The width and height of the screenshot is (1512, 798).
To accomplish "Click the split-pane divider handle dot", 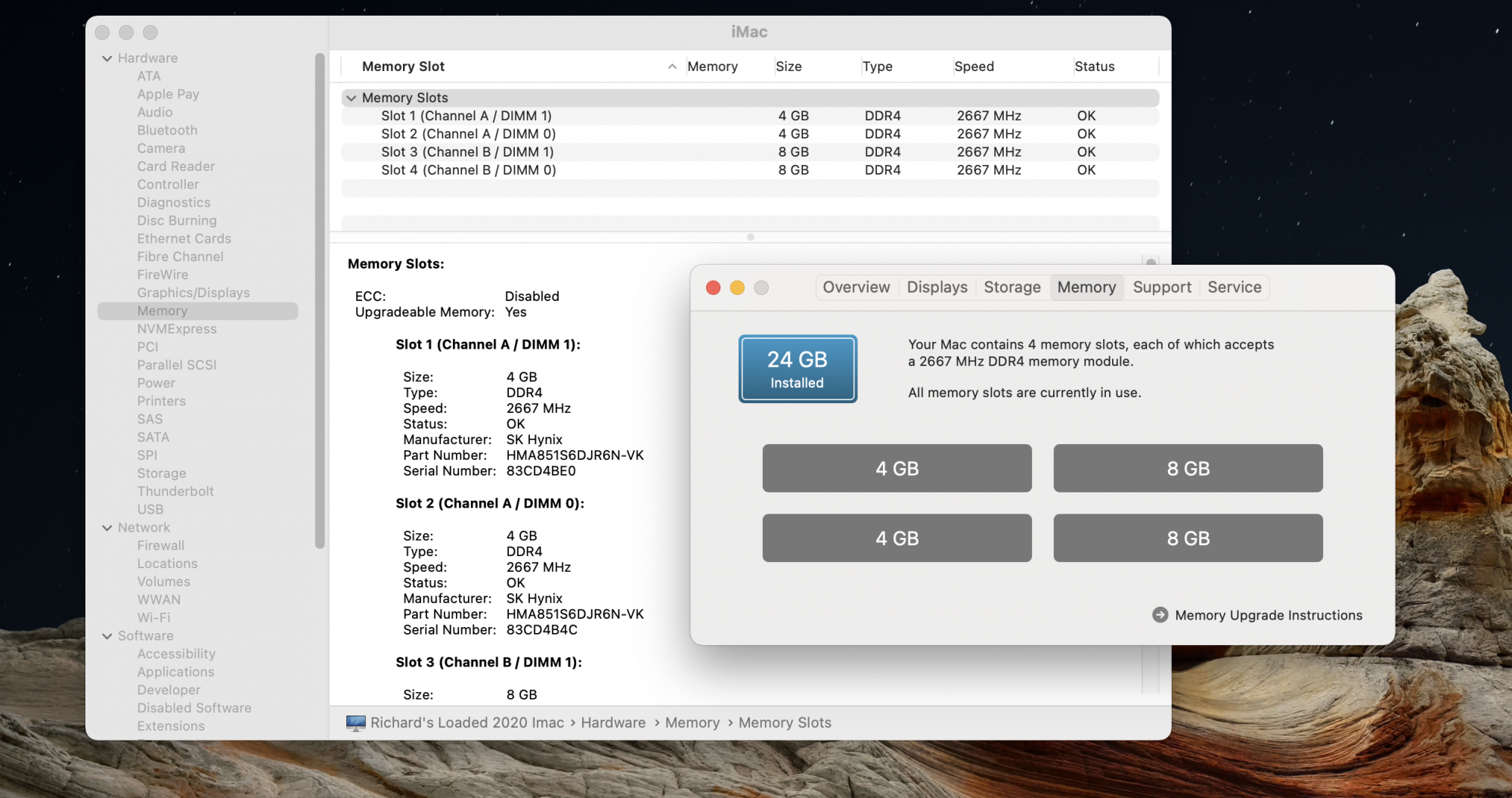I will [x=750, y=237].
